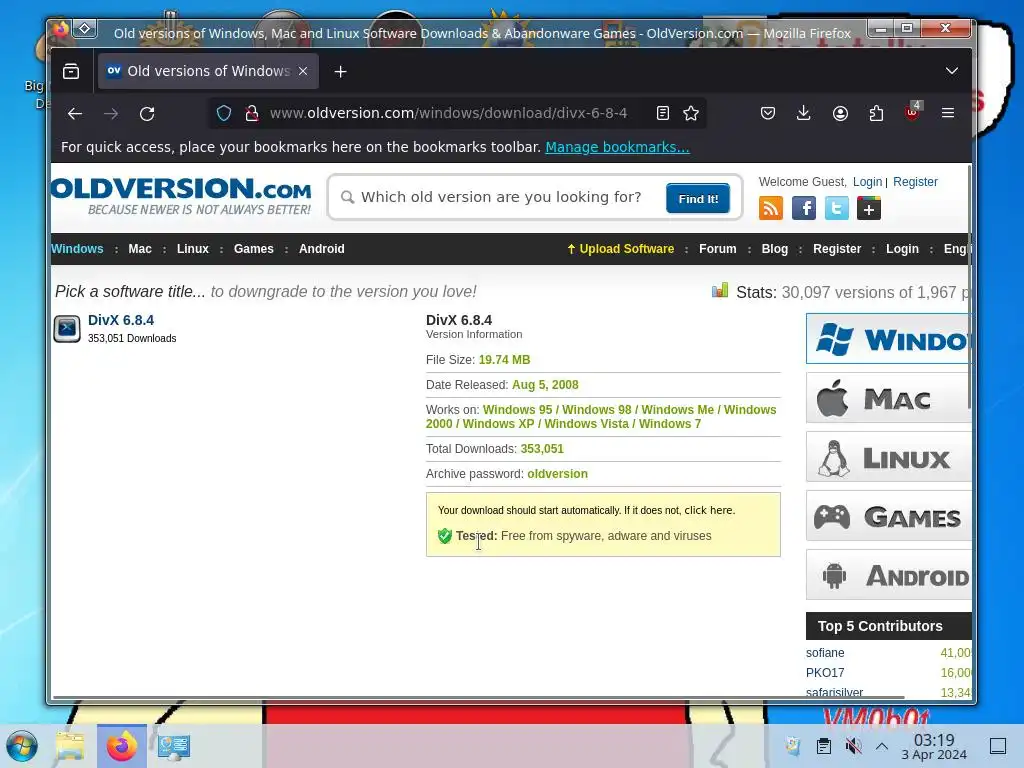Click the muted volume tray icon
1024x768 pixels.
[x=853, y=746]
